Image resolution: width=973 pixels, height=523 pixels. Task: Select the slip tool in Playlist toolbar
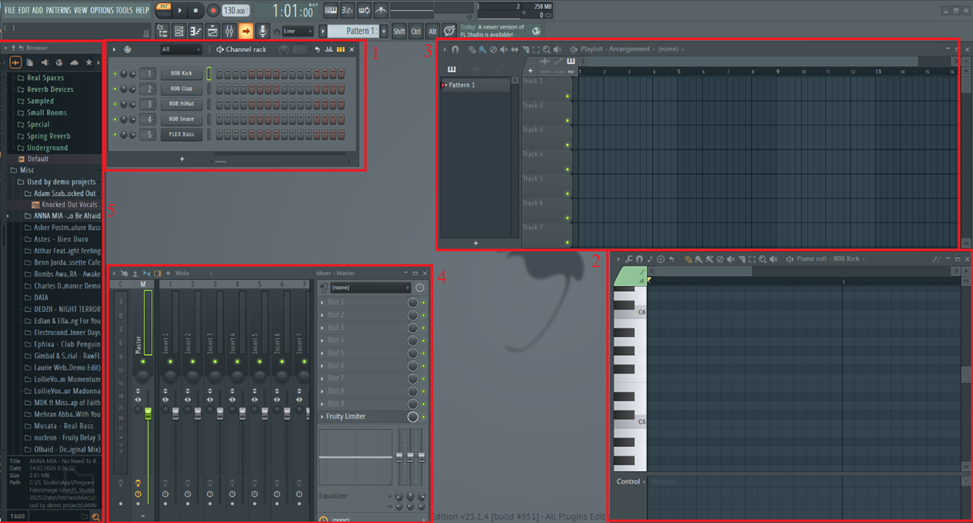[x=514, y=49]
